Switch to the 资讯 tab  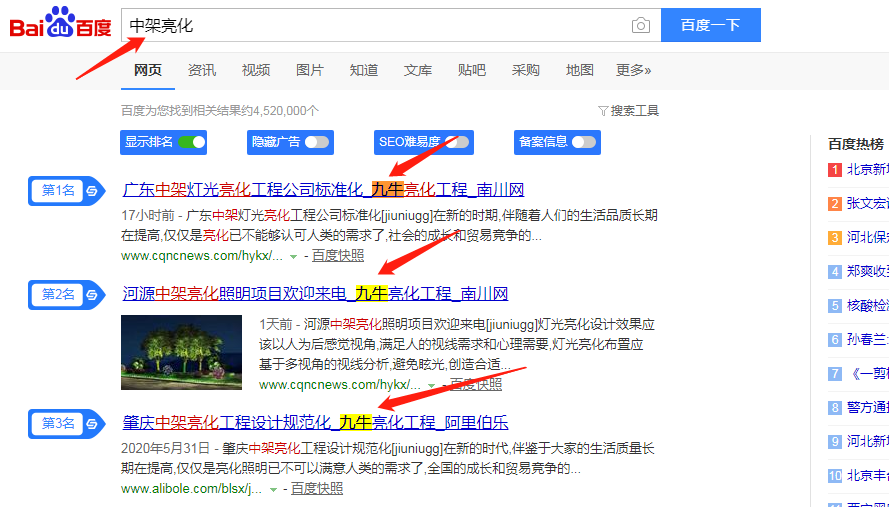point(202,70)
